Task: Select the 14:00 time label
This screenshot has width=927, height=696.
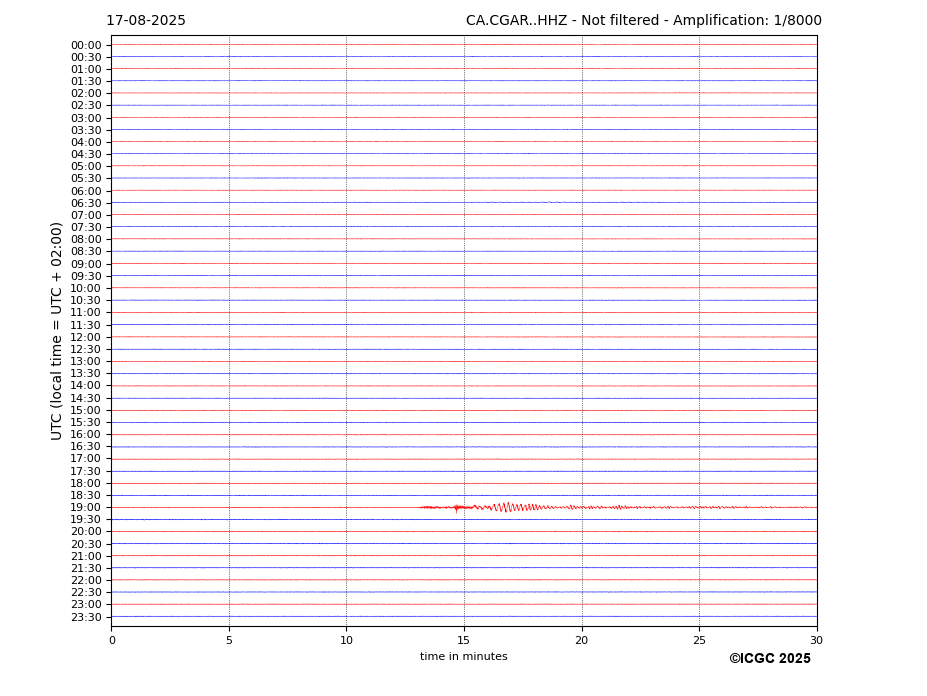Action: (86, 386)
